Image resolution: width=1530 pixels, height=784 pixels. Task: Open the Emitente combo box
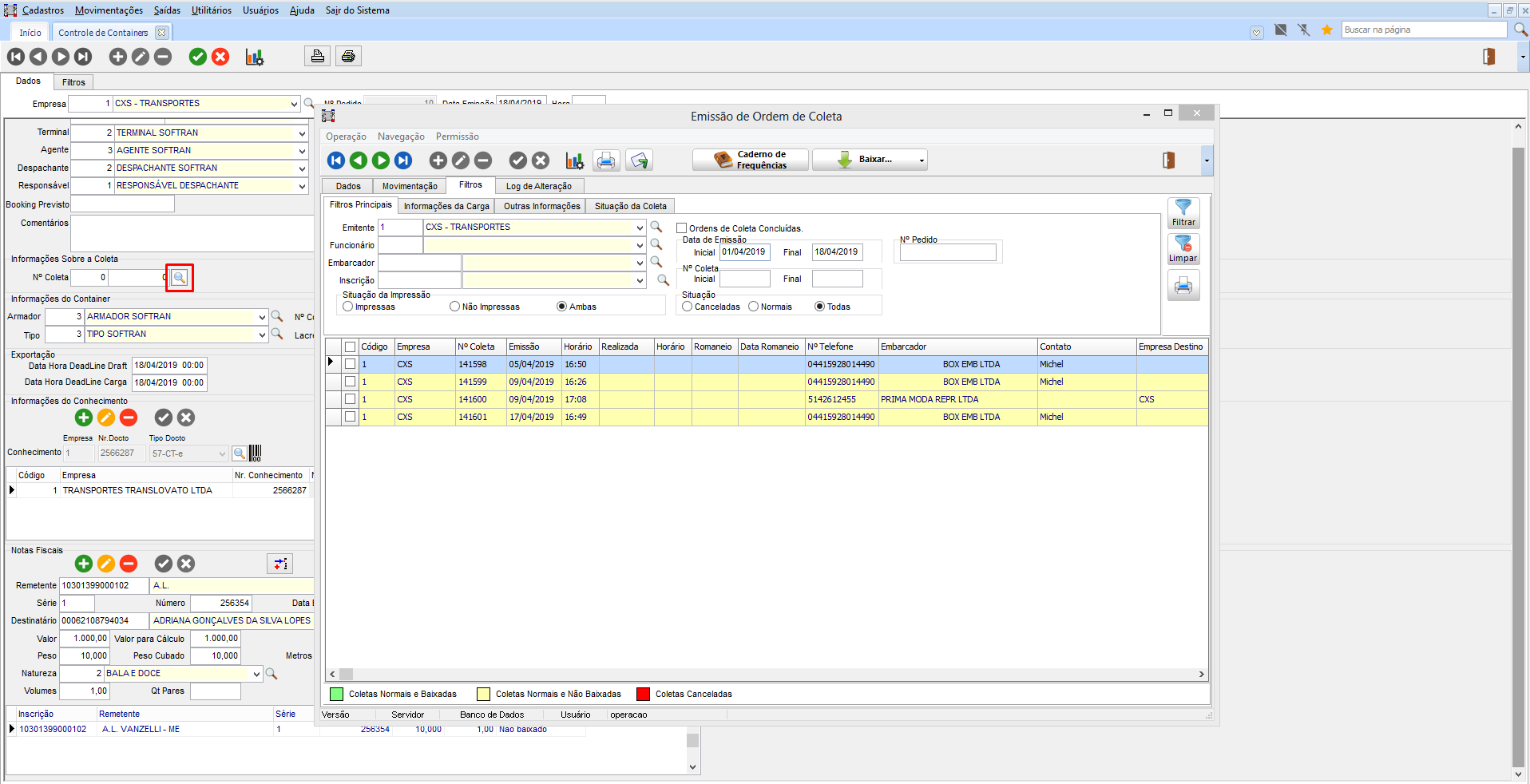point(640,228)
